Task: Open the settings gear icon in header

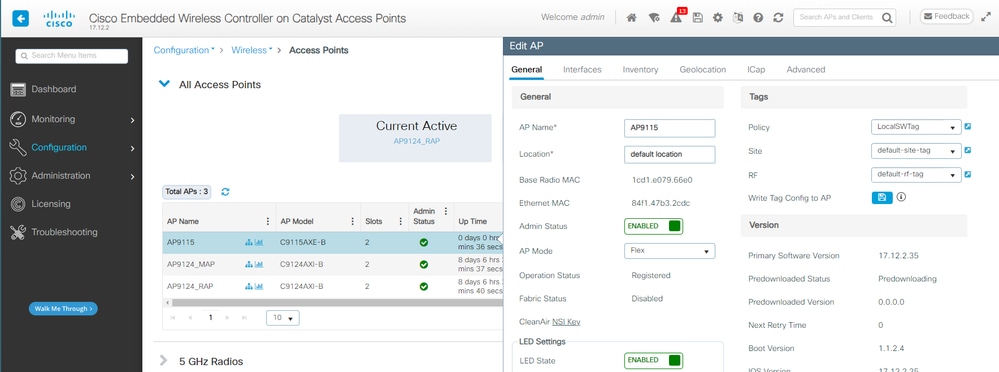Action: coord(718,18)
